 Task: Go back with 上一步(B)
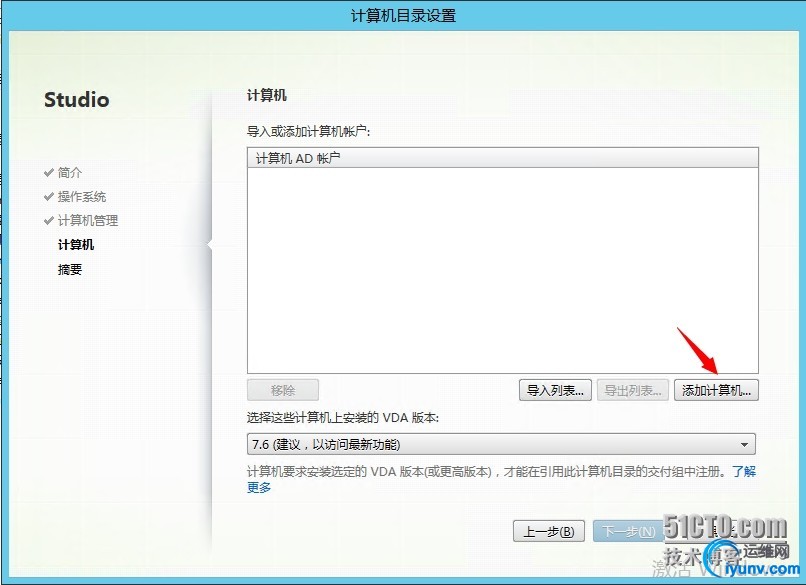click(x=548, y=531)
